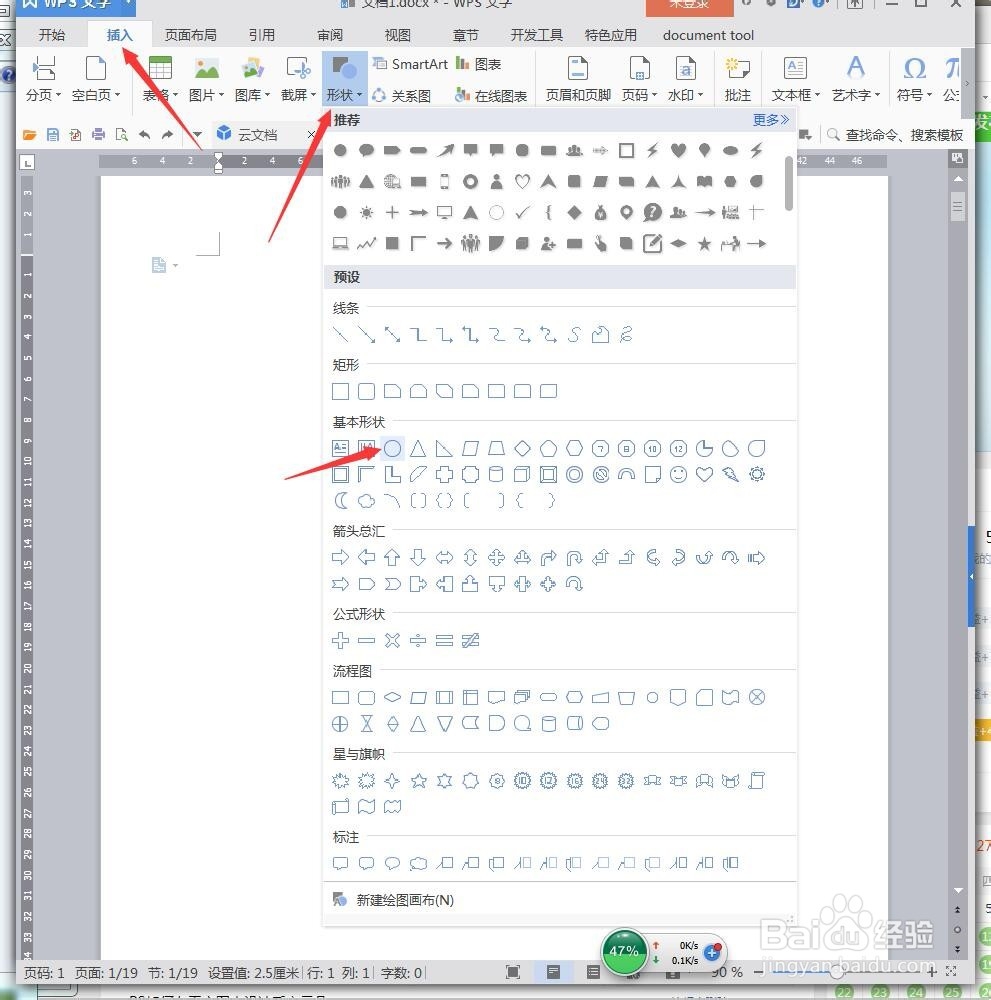
Task: Switch to the 引用 tab
Action: 261,35
